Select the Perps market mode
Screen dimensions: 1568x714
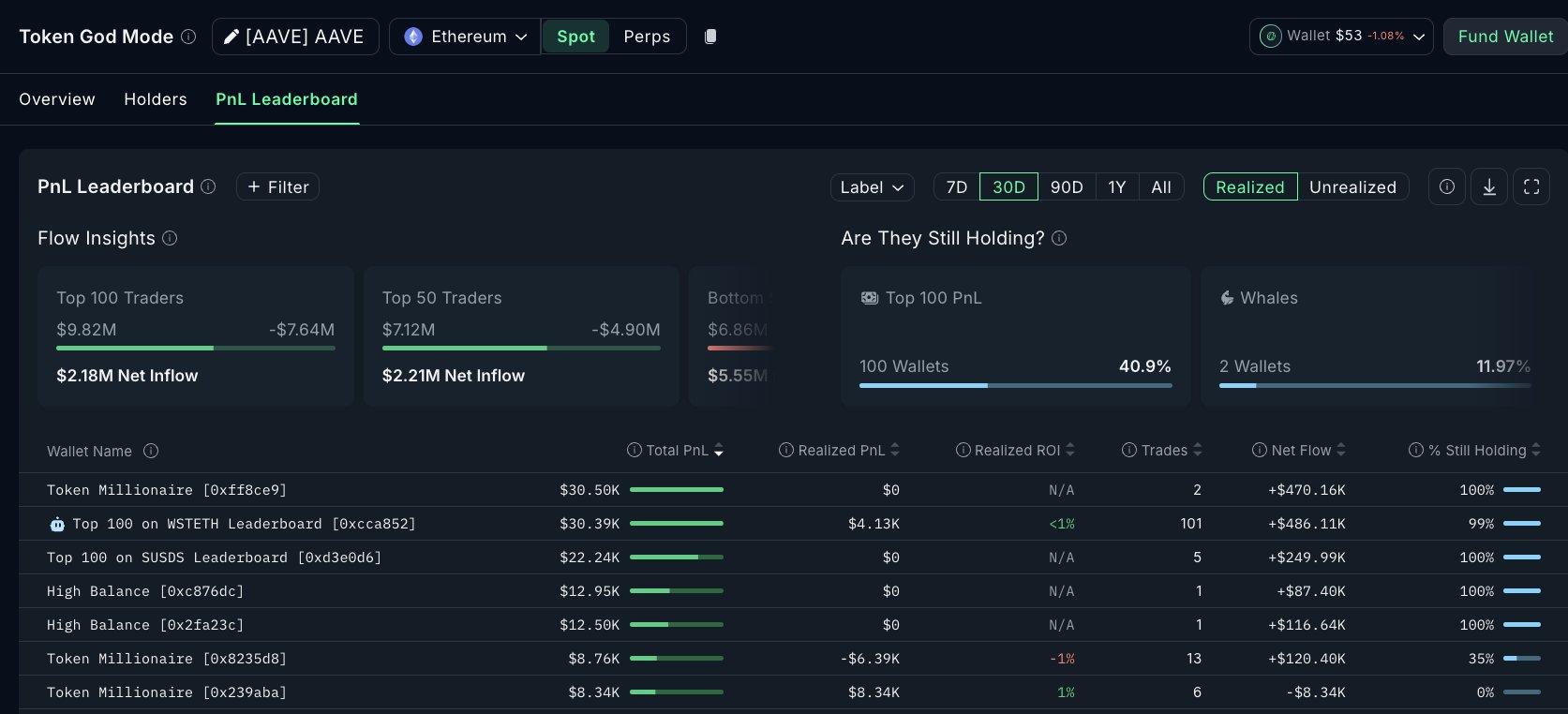(x=647, y=37)
